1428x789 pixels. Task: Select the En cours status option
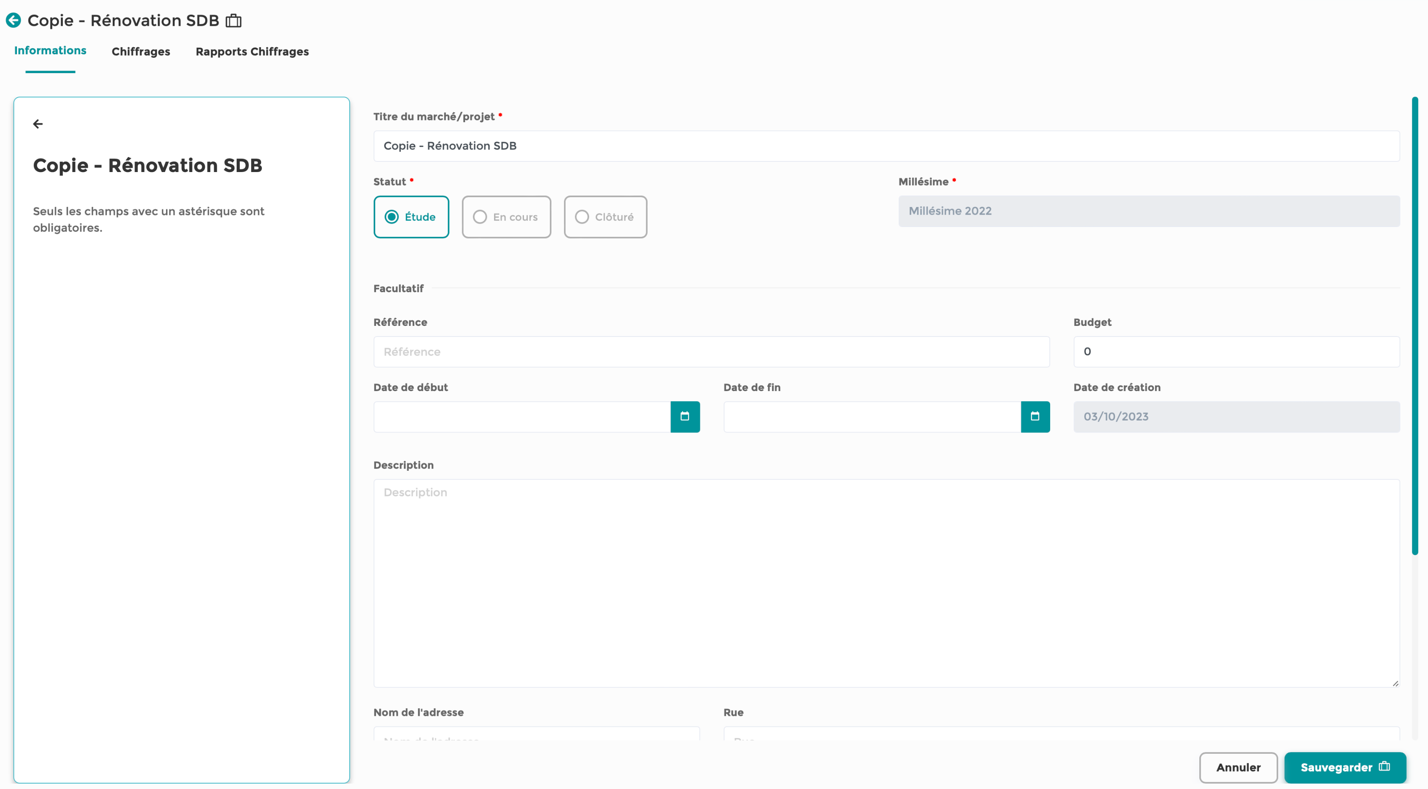[506, 217]
